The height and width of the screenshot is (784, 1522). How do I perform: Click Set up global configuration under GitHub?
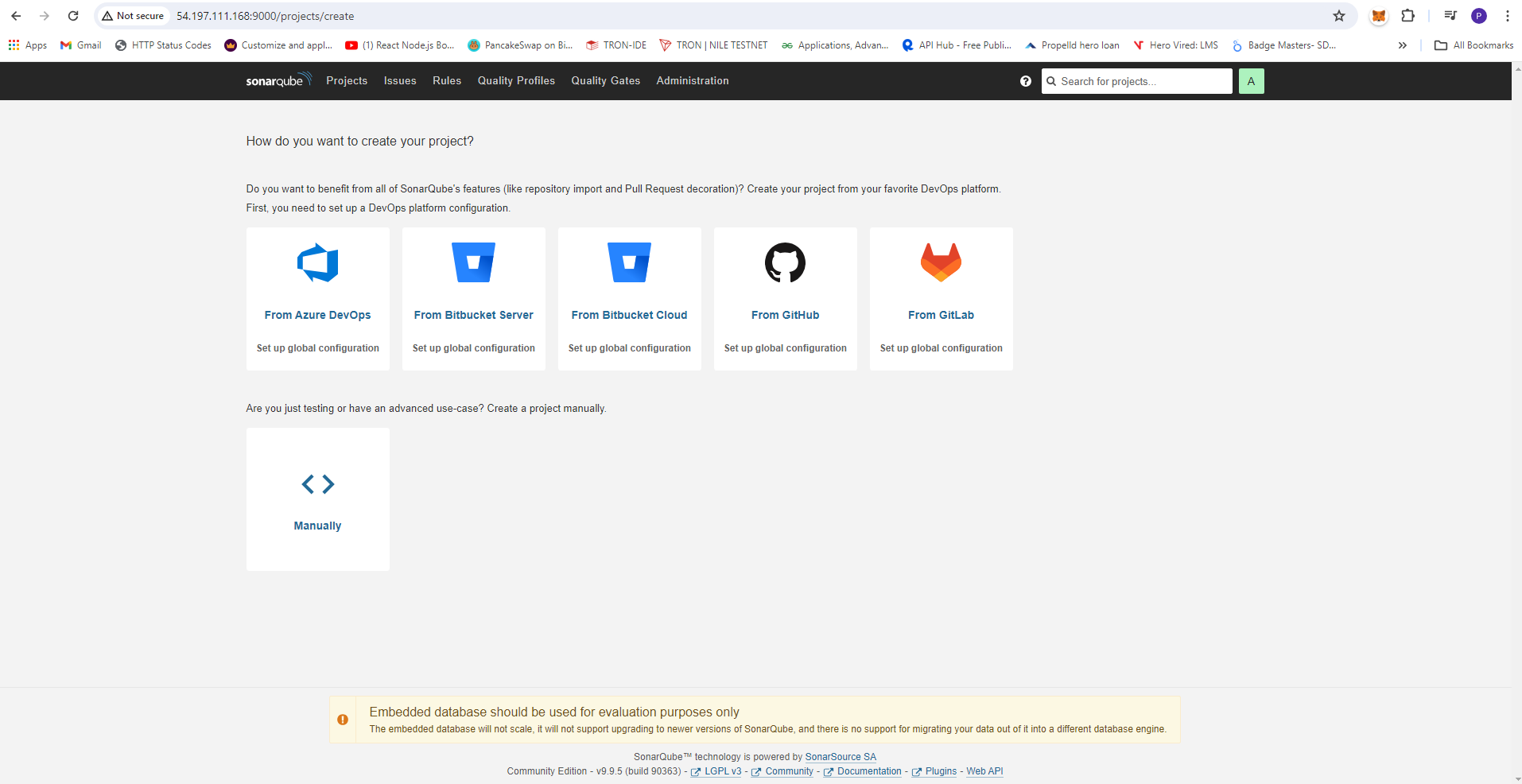tap(785, 348)
